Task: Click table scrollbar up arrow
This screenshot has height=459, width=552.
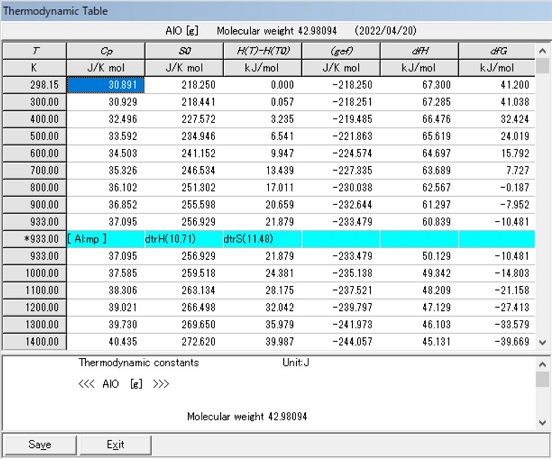Action: pos(542,51)
